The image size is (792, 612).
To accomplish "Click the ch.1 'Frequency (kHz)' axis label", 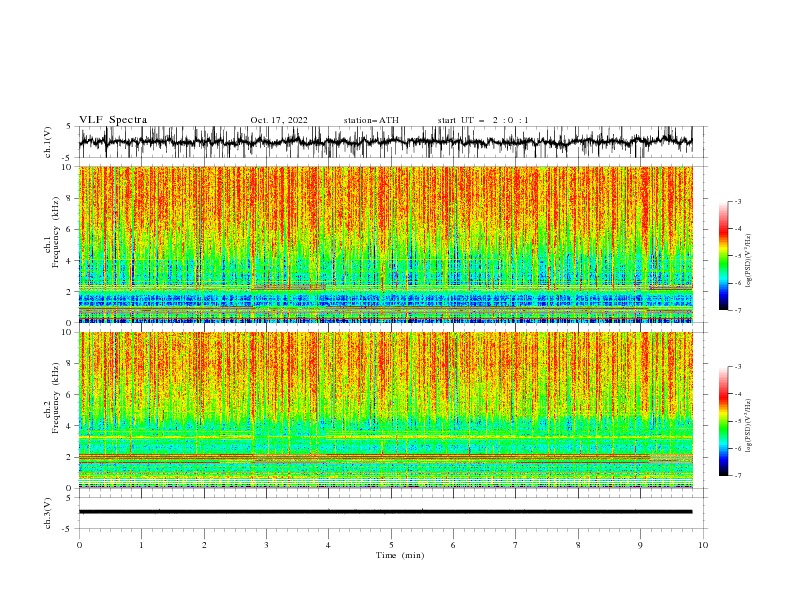I will [x=56, y=232].
